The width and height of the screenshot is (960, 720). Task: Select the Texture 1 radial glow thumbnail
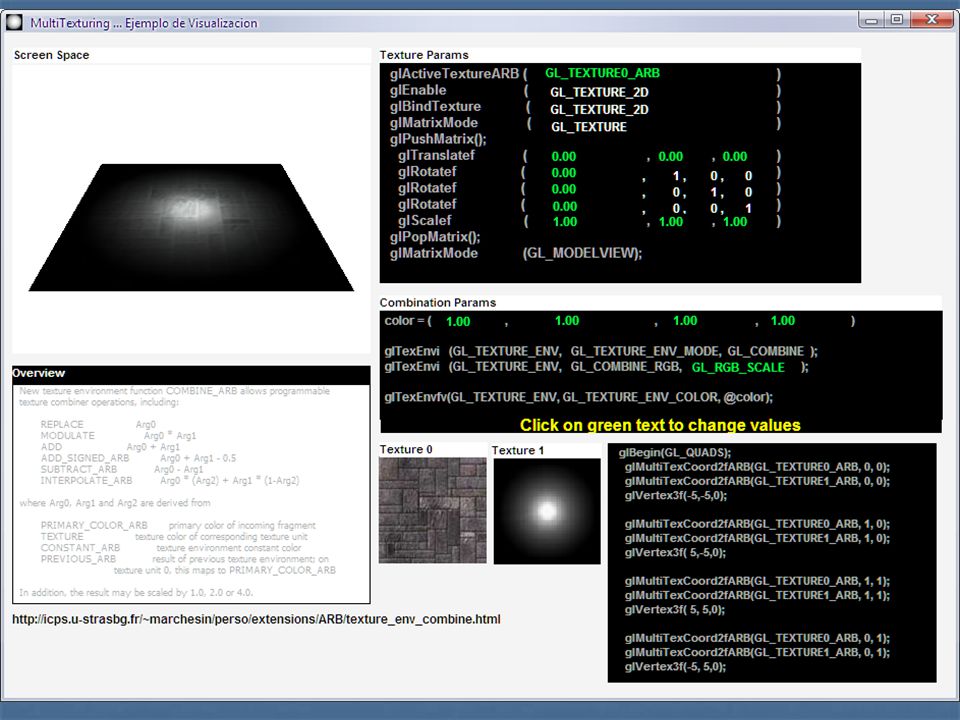pos(547,511)
